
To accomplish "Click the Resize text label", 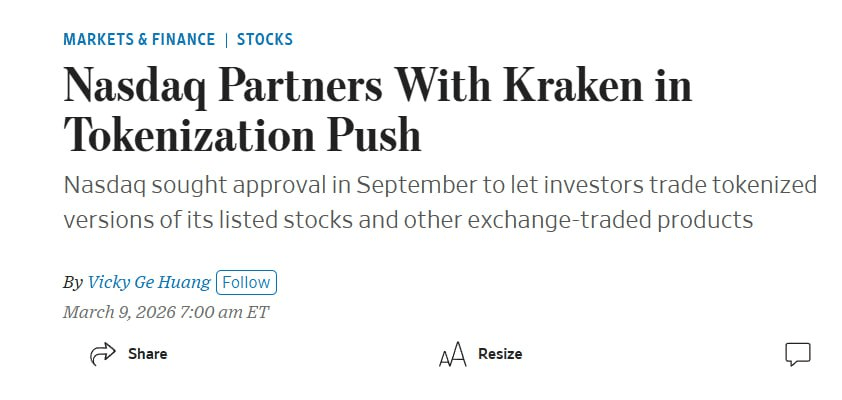I will pos(500,354).
